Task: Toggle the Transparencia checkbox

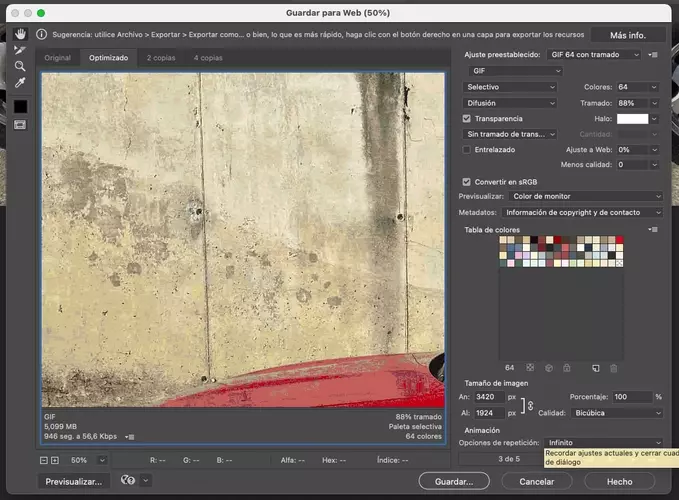Action: (466, 118)
